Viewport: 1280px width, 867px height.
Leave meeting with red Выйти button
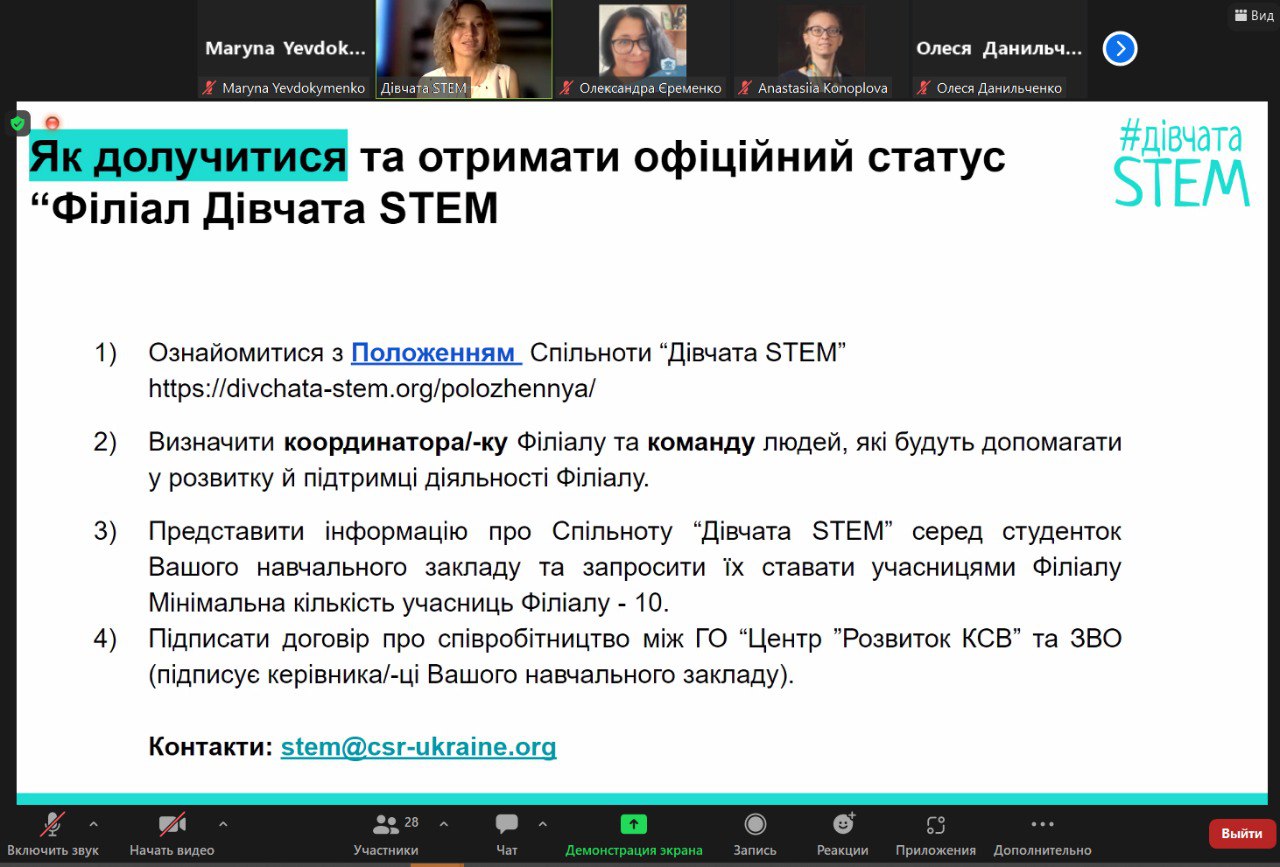click(x=1242, y=834)
